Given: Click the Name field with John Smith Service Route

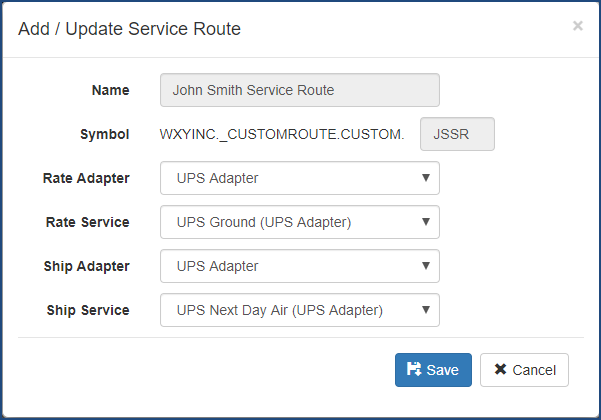Looking at the screenshot, I should pos(299,90).
